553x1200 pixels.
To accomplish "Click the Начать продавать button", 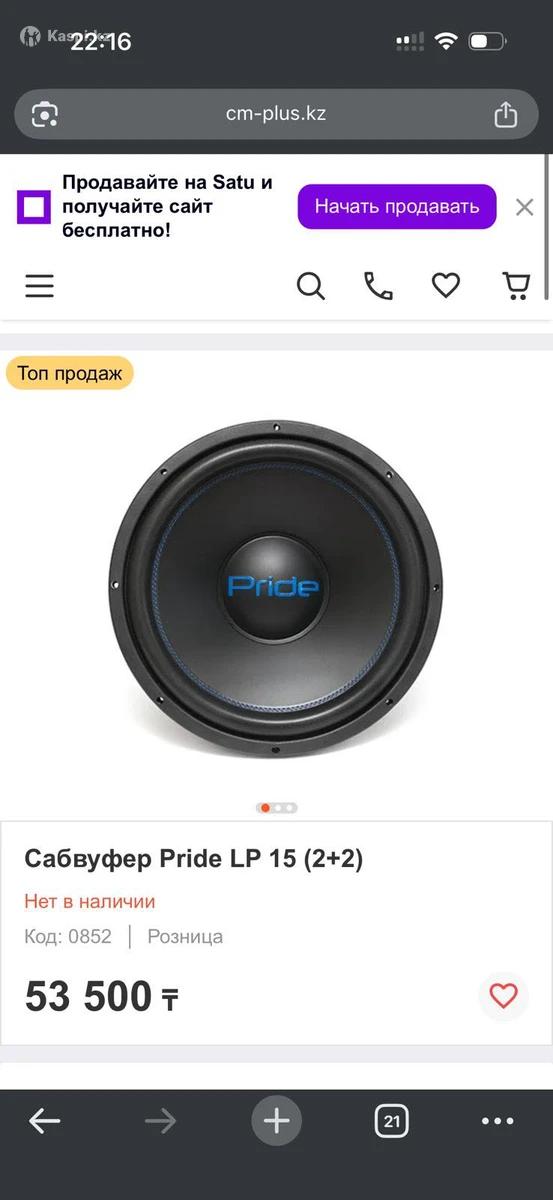I will [x=397, y=207].
